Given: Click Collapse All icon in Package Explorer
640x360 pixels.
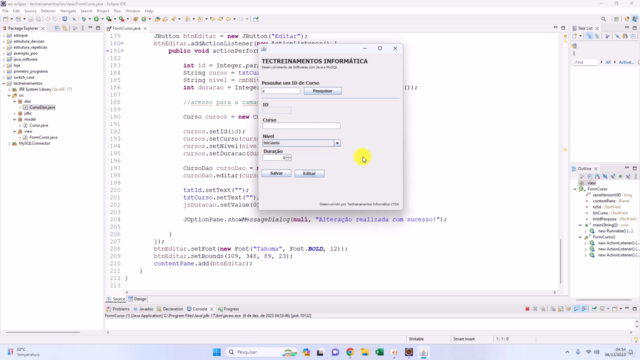Looking at the screenshot, I should [57, 28].
